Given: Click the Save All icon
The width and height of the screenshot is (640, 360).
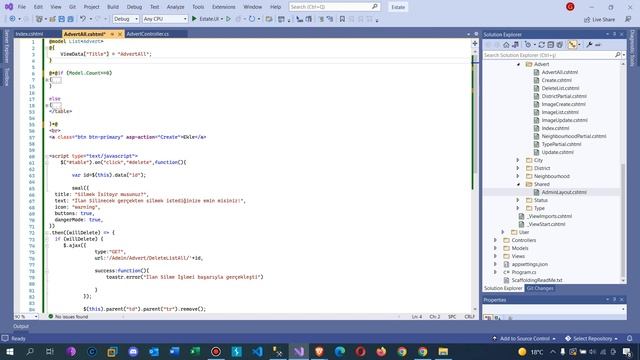Looking at the screenshot, I should [x=71, y=19].
